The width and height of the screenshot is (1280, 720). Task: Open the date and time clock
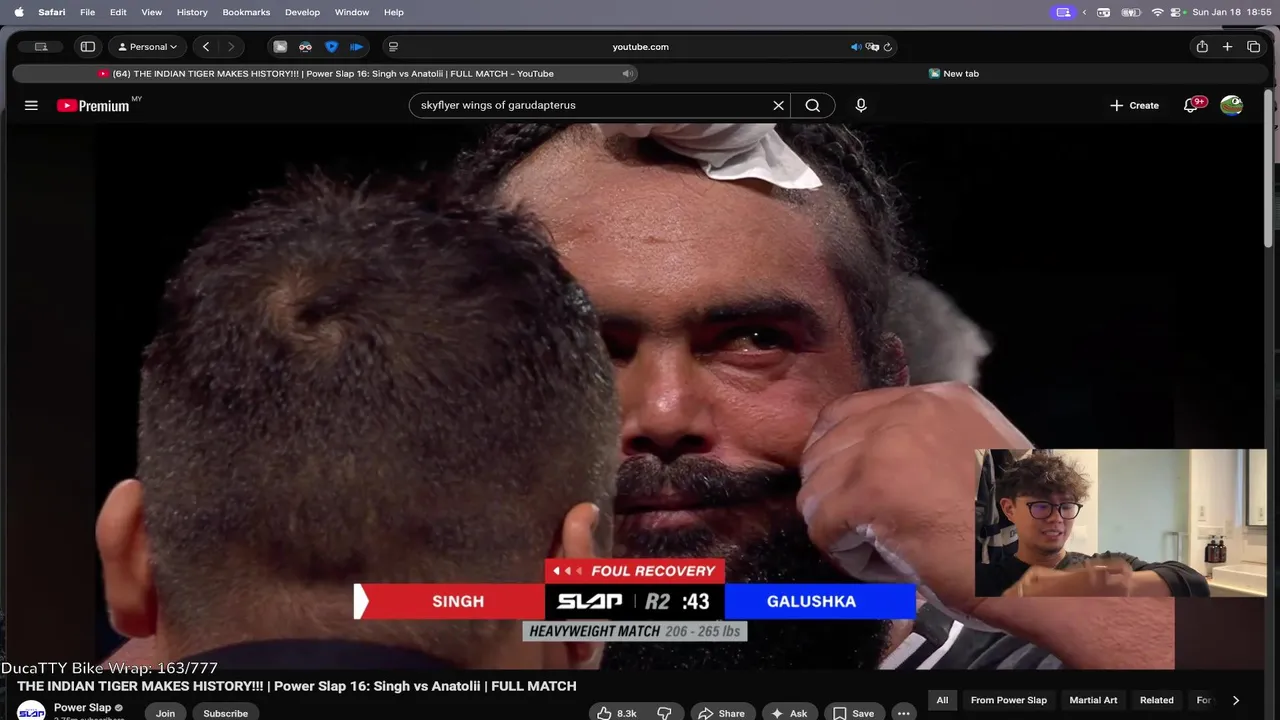[1232, 12]
